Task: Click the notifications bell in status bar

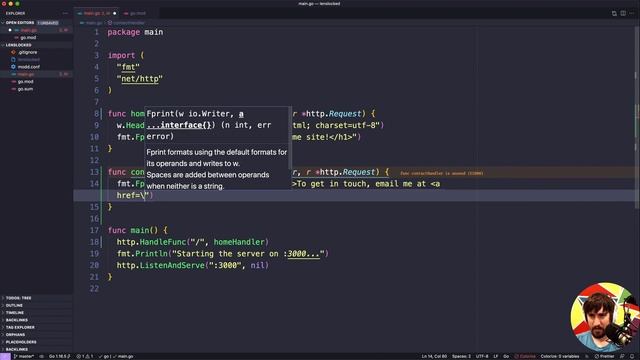Action: point(632,356)
